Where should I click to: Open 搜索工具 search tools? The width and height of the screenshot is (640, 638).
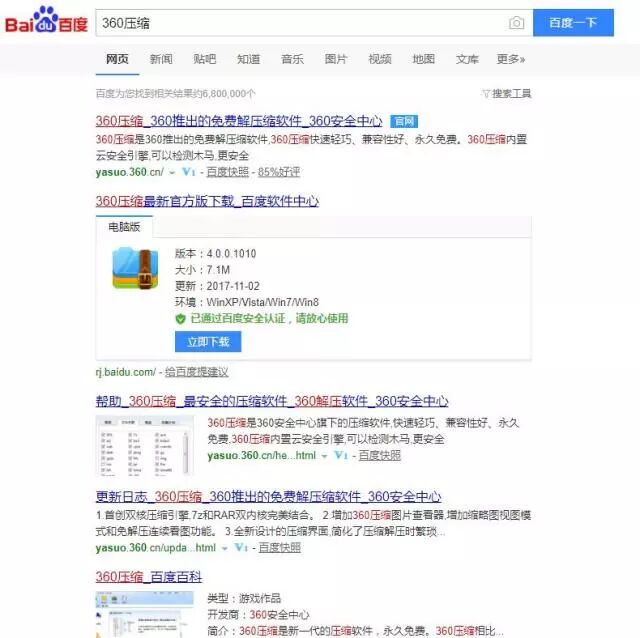pyautogui.click(x=507, y=94)
